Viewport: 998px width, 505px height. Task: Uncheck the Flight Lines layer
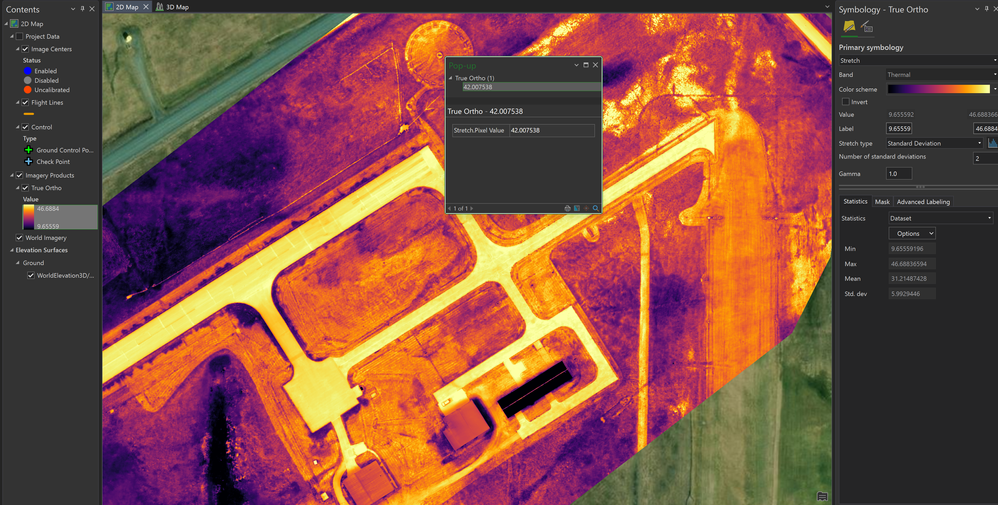(x=25, y=103)
